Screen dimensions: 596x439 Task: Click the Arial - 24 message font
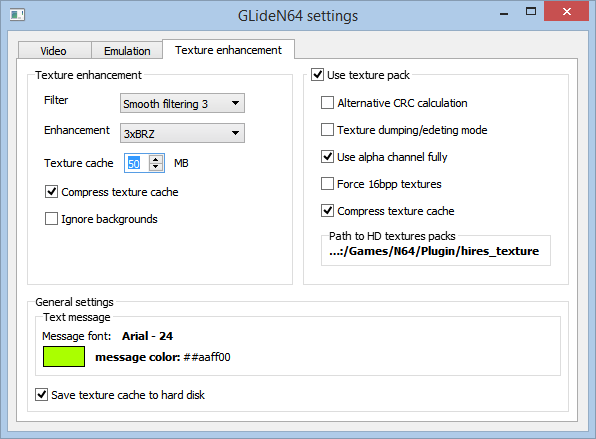pos(147,336)
